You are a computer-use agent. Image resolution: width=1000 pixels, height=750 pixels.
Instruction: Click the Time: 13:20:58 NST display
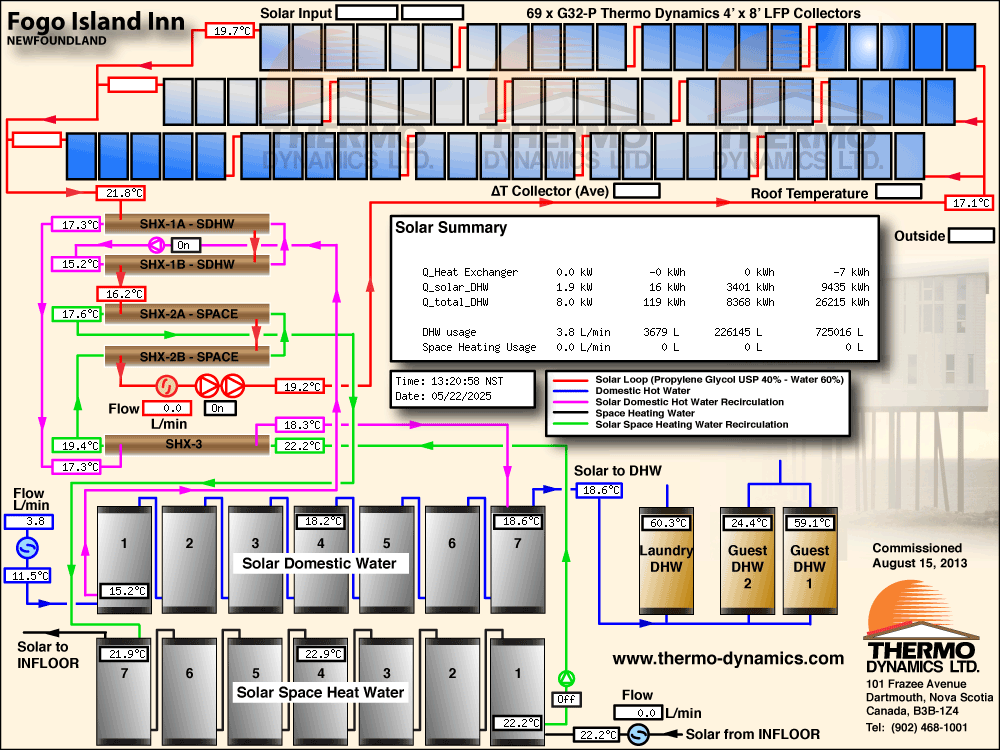[x=449, y=381]
